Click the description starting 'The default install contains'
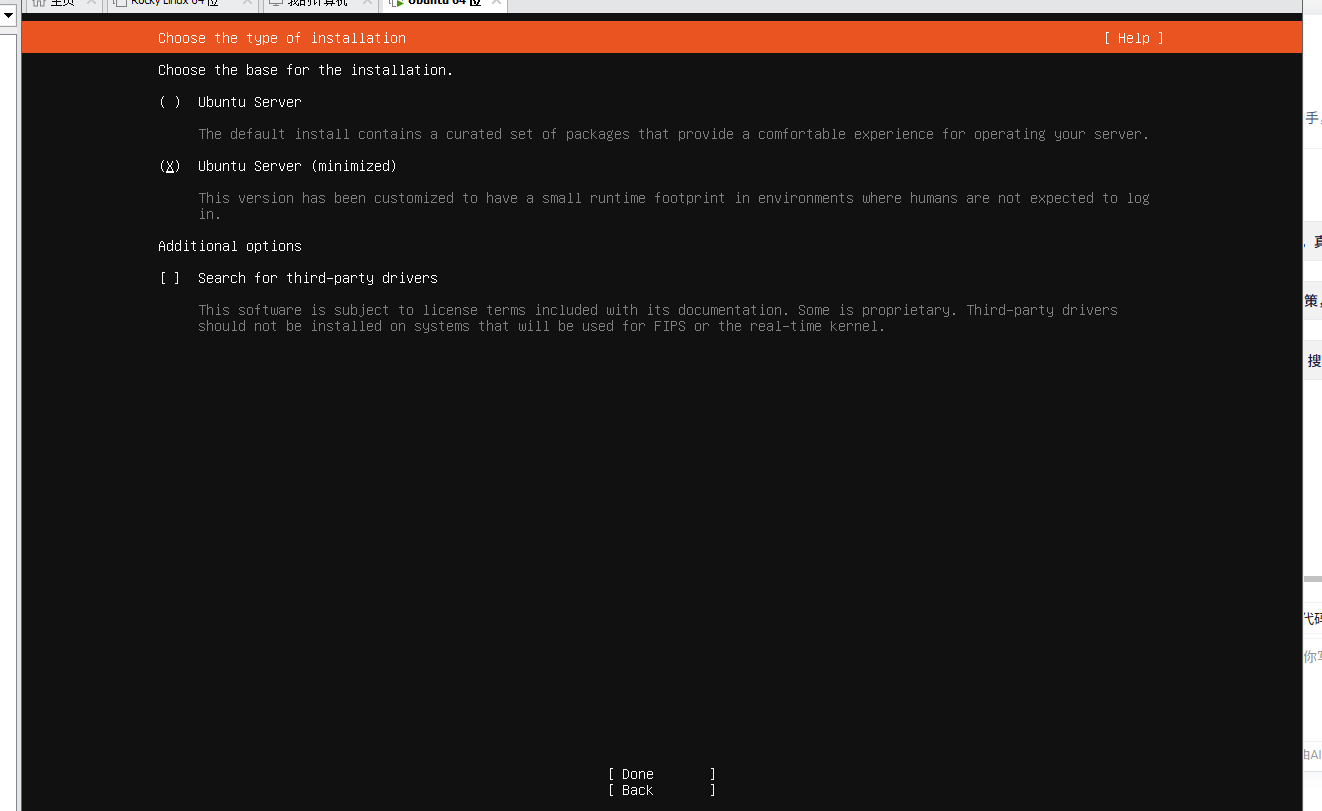1322x811 pixels. tap(673, 134)
